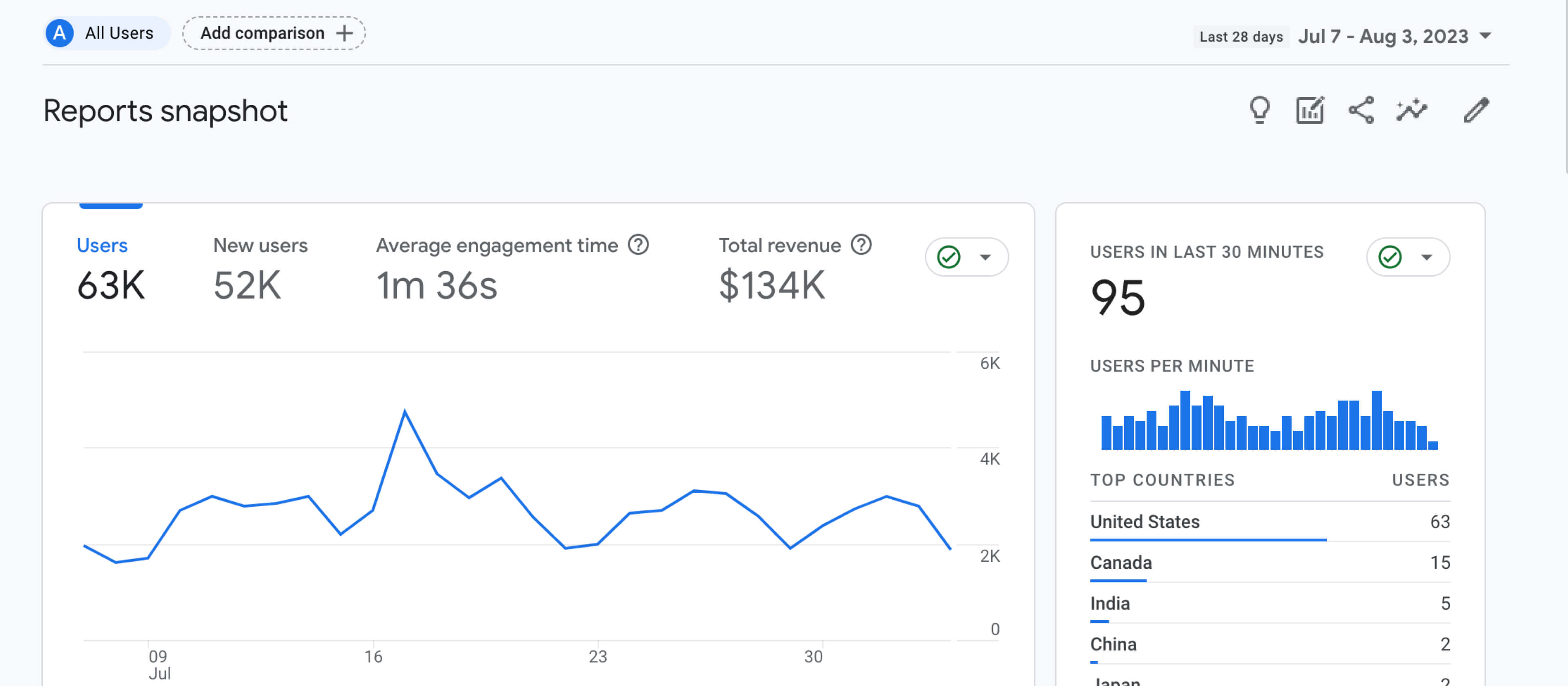Viewport: 1568px width, 686px height.
Task: Click the All Users 'A' badge
Action: [60, 33]
